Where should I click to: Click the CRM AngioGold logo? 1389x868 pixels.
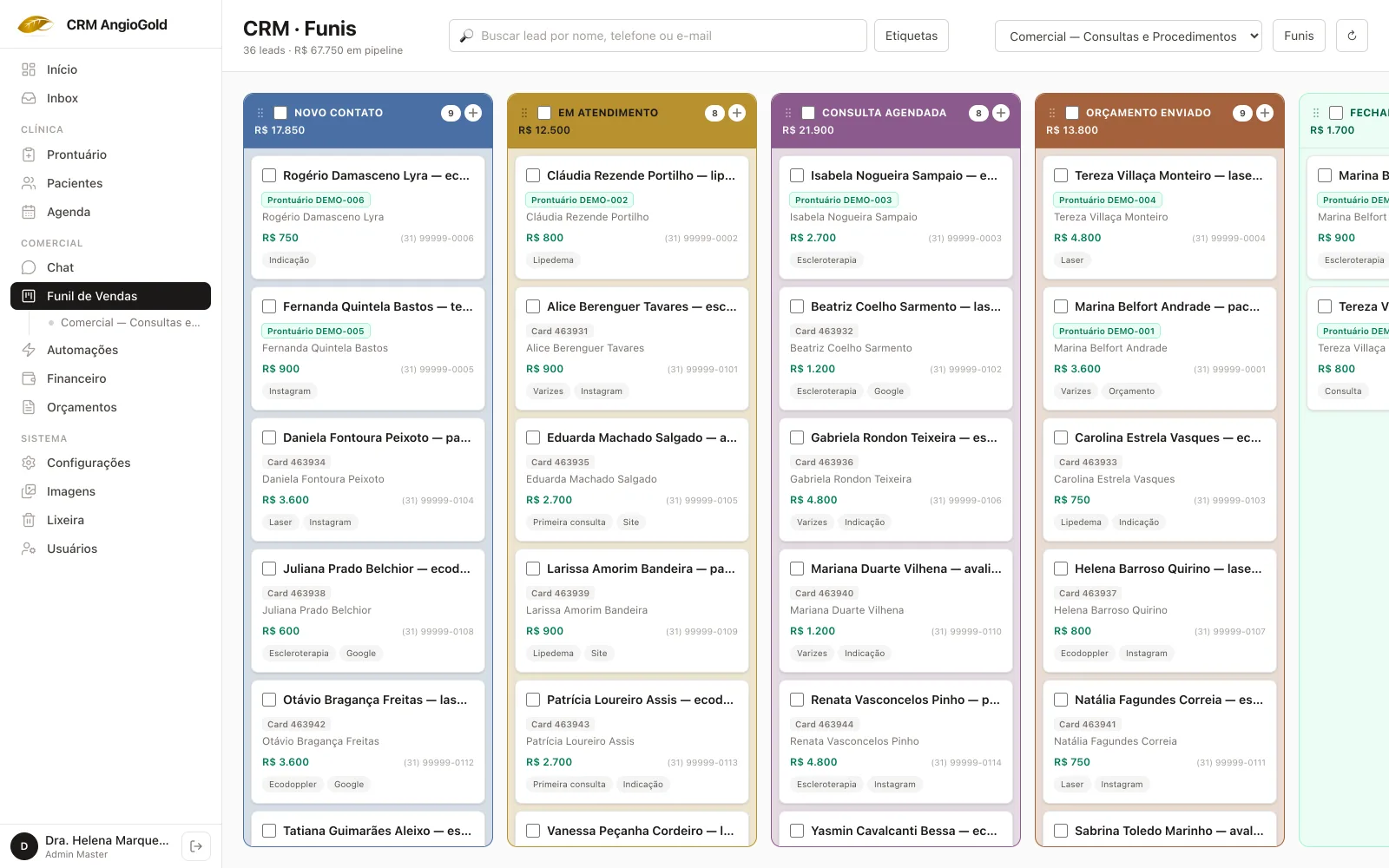(x=36, y=24)
